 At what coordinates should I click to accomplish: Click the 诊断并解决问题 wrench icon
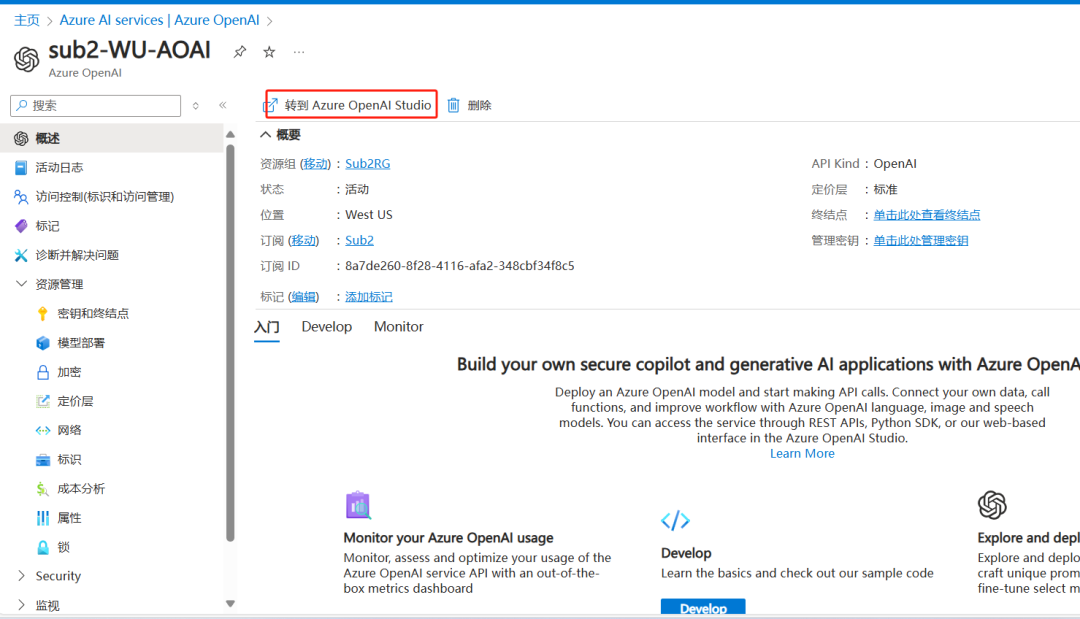click(x=21, y=255)
